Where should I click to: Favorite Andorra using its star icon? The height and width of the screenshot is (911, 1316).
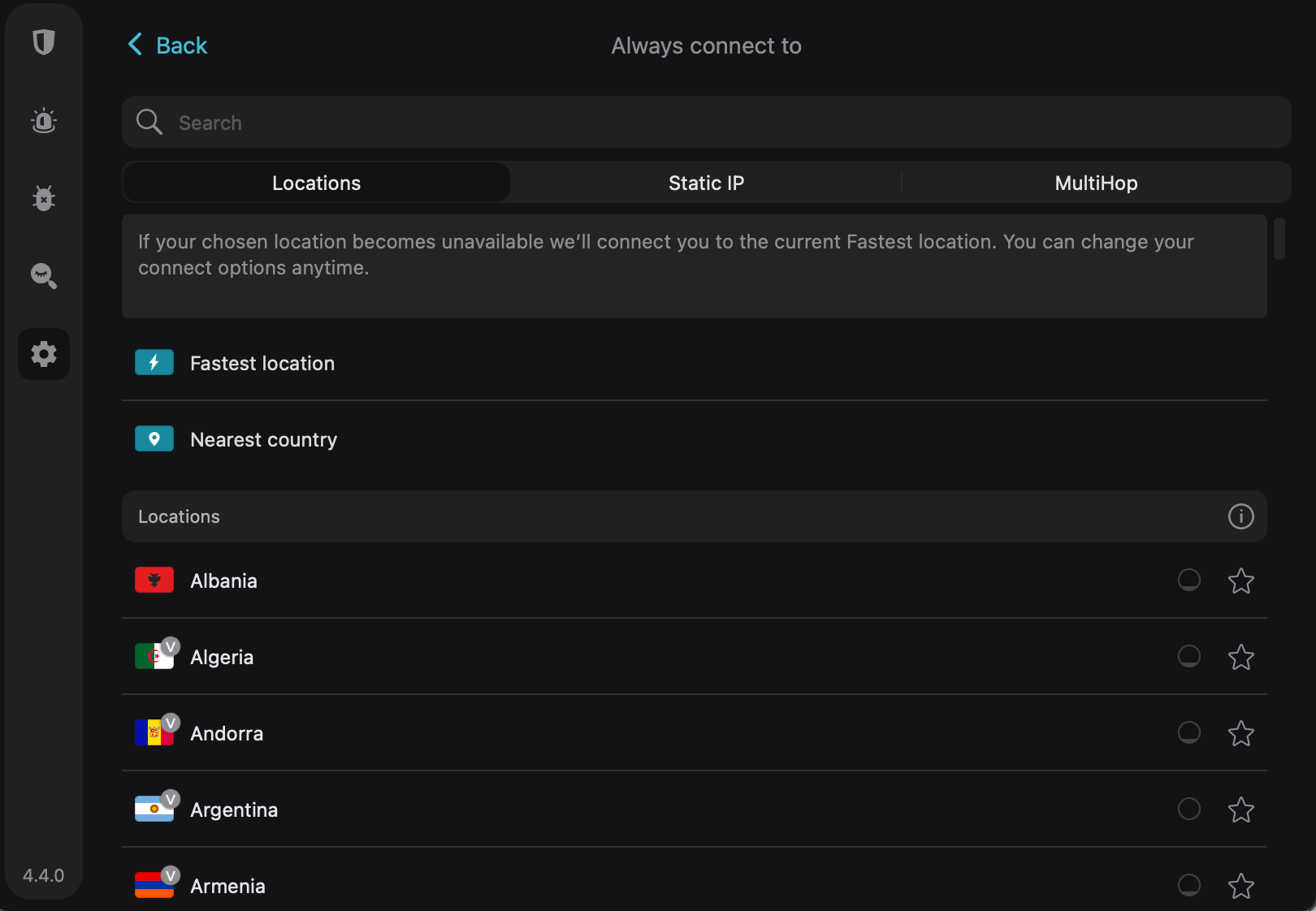click(x=1240, y=732)
